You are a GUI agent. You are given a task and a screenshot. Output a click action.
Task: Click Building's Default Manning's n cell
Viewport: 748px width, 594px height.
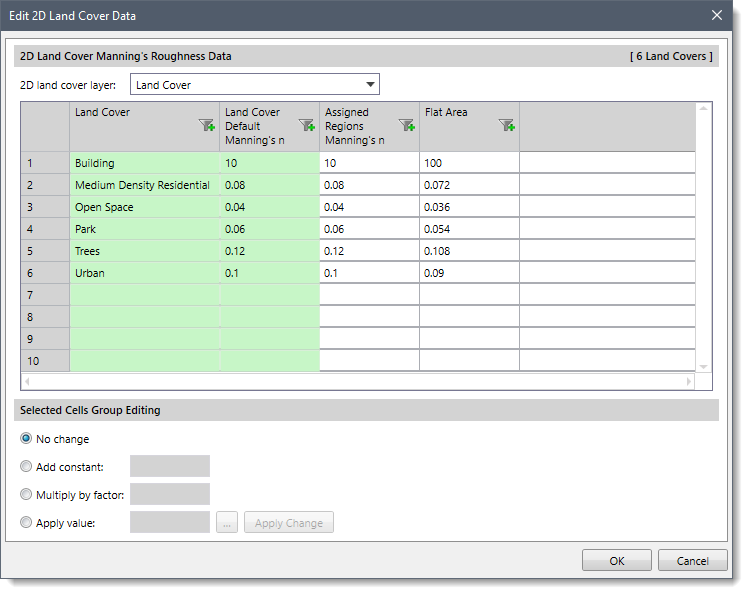tap(270, 163)
